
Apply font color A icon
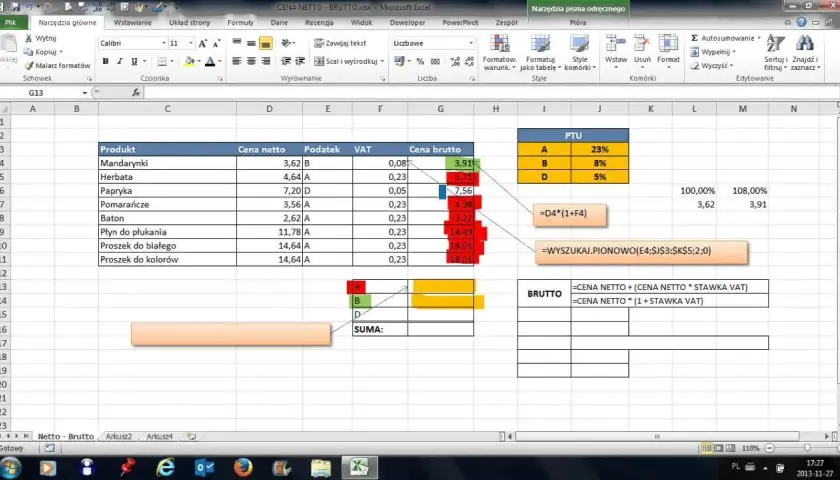[211, 62]
